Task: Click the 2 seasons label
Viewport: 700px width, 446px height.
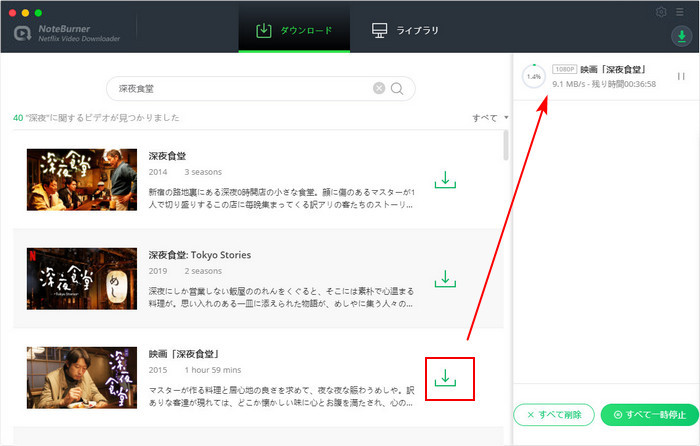Action: point(203,271)
